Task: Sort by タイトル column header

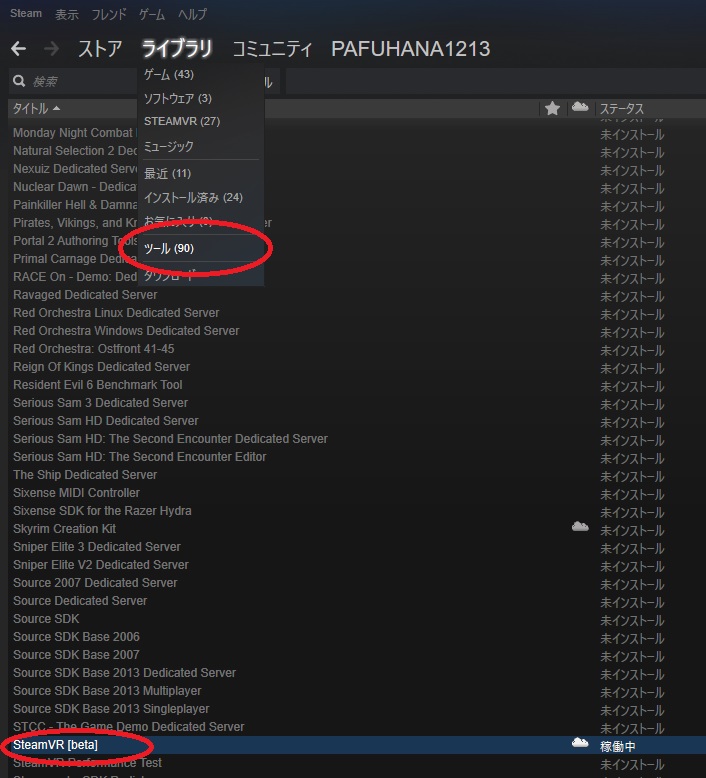Action: click(x=36, y=108)
